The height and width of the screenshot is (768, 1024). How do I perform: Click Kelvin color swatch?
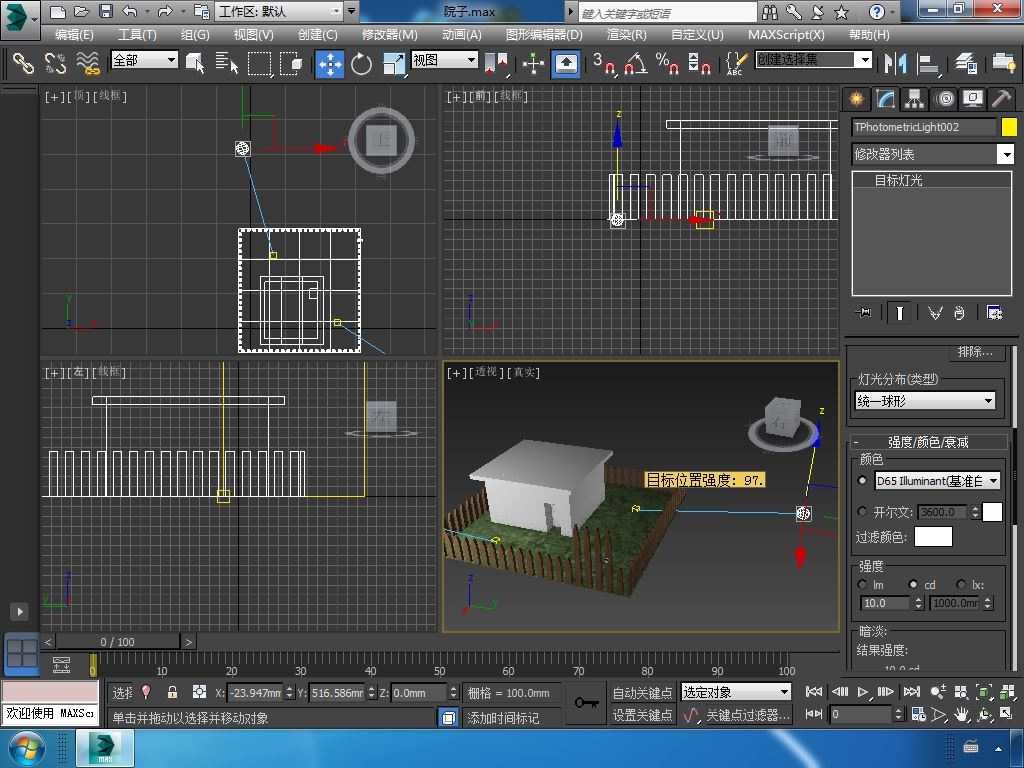click(x=992, y=511)
